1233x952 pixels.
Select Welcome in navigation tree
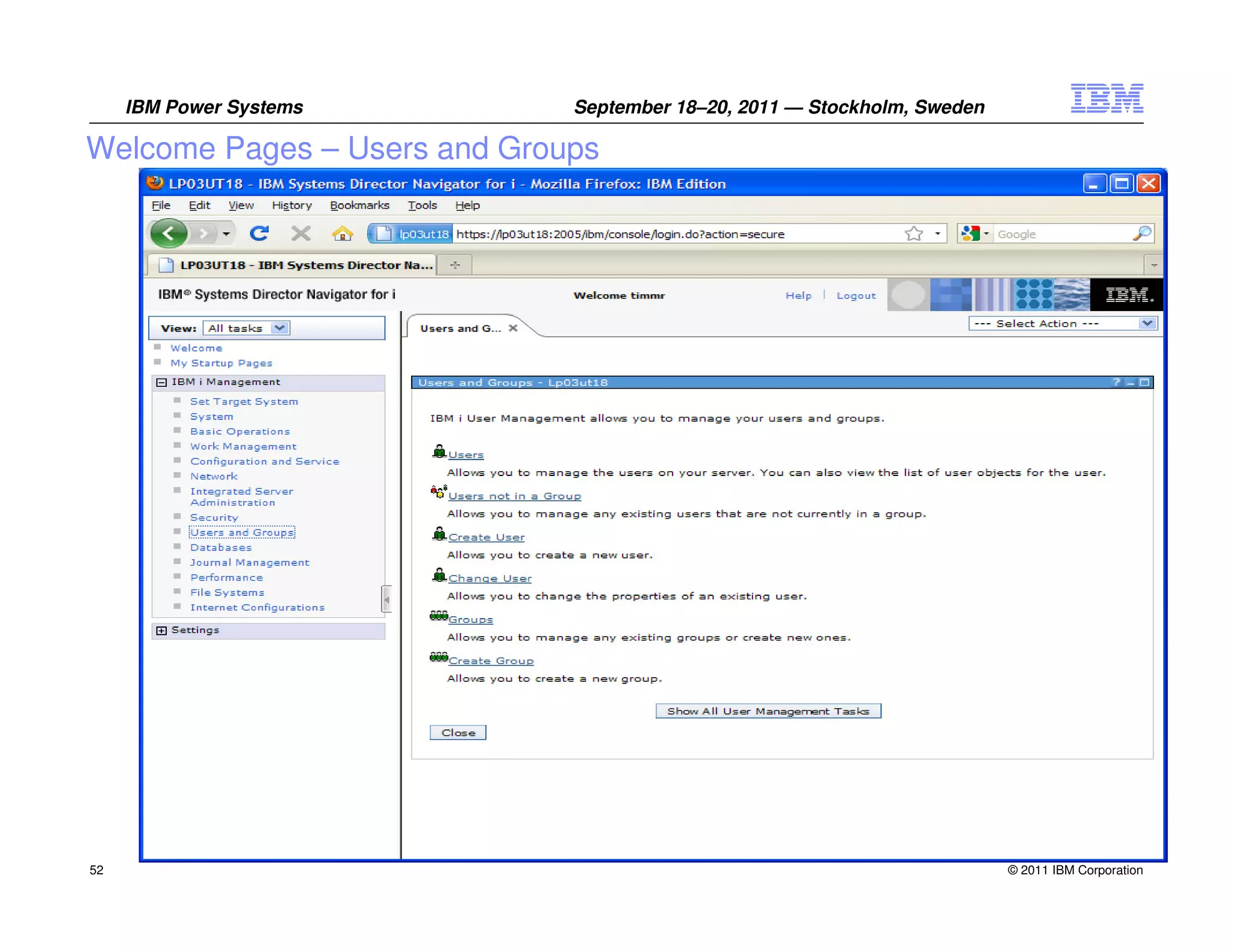(196, 348)
